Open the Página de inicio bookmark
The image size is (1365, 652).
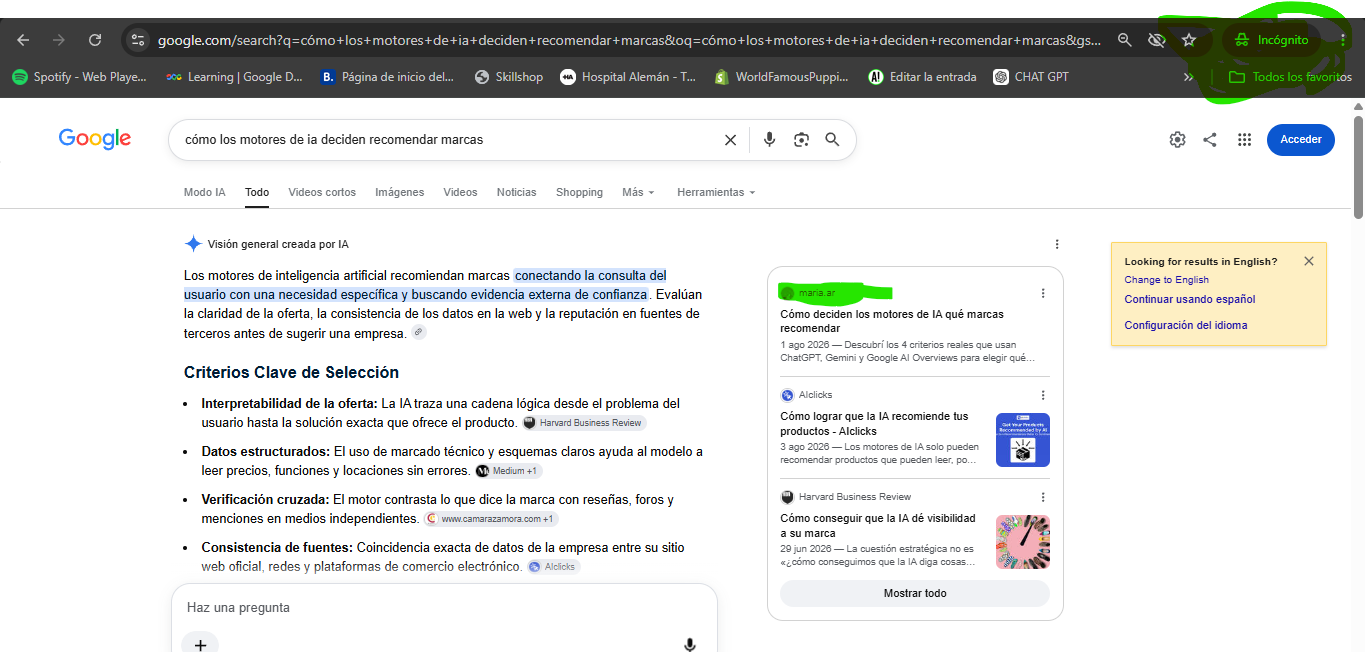388,77
